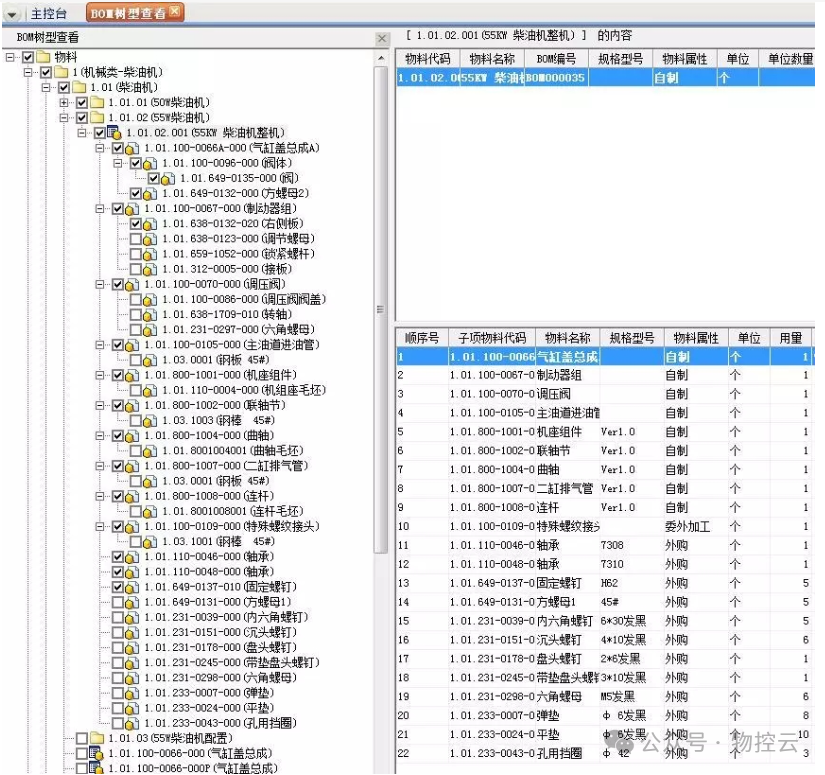Image resolution: width=825 pixels, height=775 pixels.
Task: Sort by the BOM编号 column header
Action: pos(555,59)
